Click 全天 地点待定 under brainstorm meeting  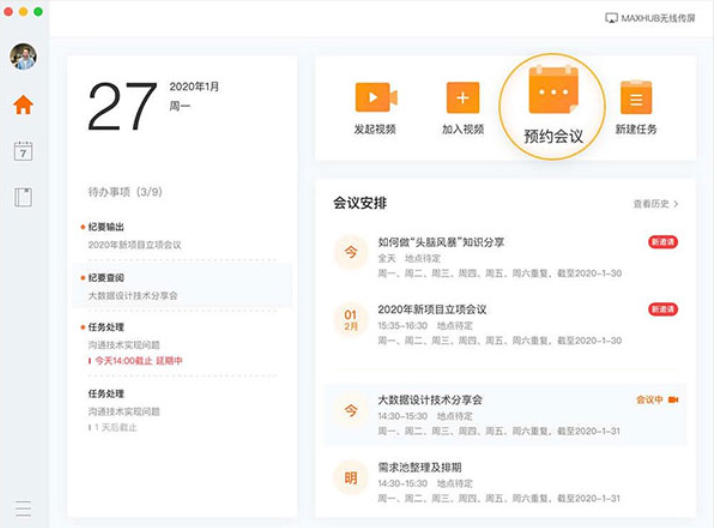(x=409, y=259)
